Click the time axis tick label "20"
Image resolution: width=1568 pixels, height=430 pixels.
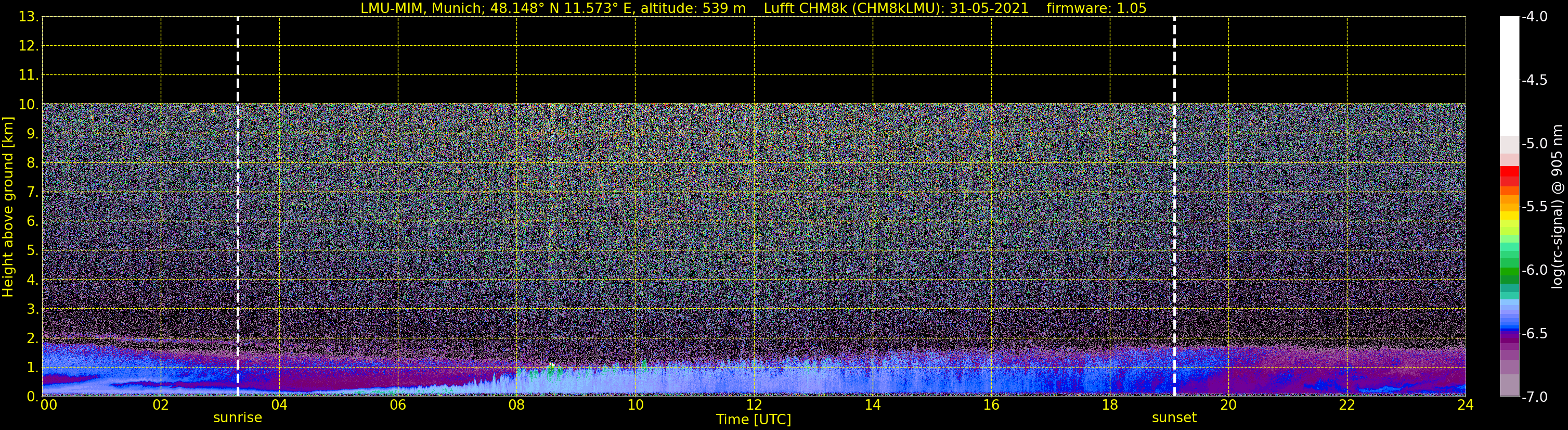coord(1228,405)
